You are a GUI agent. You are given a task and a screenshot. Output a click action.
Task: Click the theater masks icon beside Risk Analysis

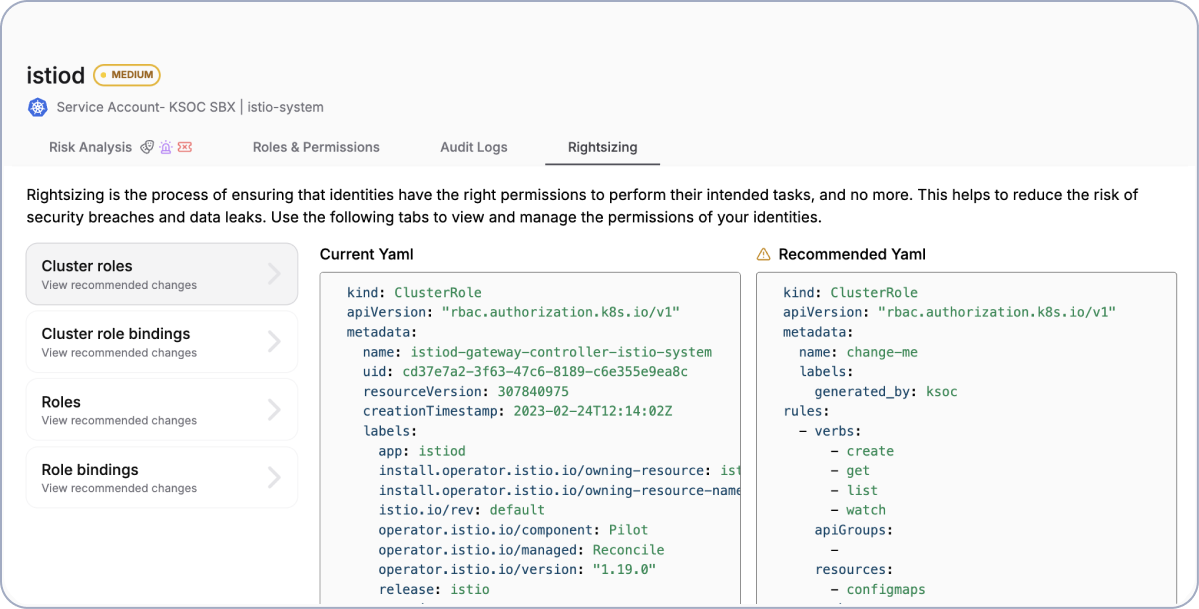(147, 147)
